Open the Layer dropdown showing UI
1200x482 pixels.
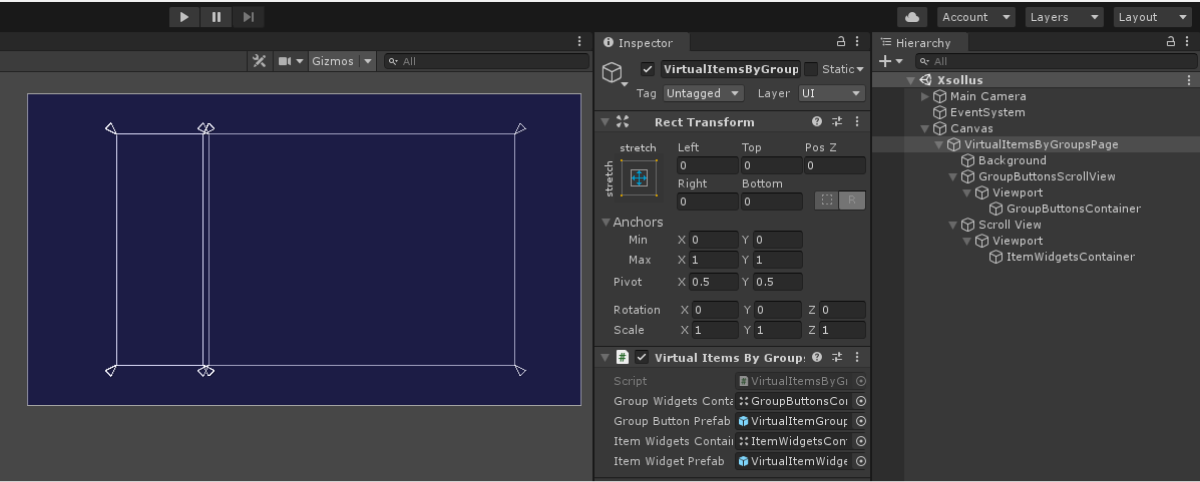click(x=831, y=93)
